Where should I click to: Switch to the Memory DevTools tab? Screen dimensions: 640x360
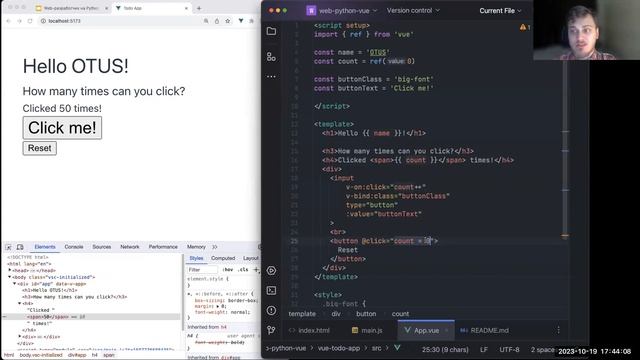point(196,247)
